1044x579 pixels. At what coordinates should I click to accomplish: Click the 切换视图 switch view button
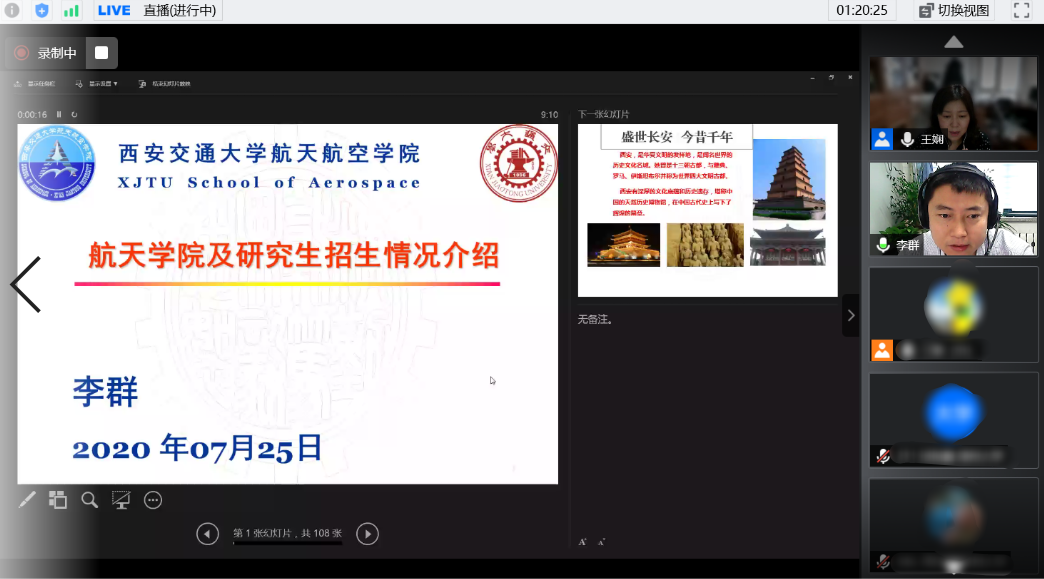954,11
